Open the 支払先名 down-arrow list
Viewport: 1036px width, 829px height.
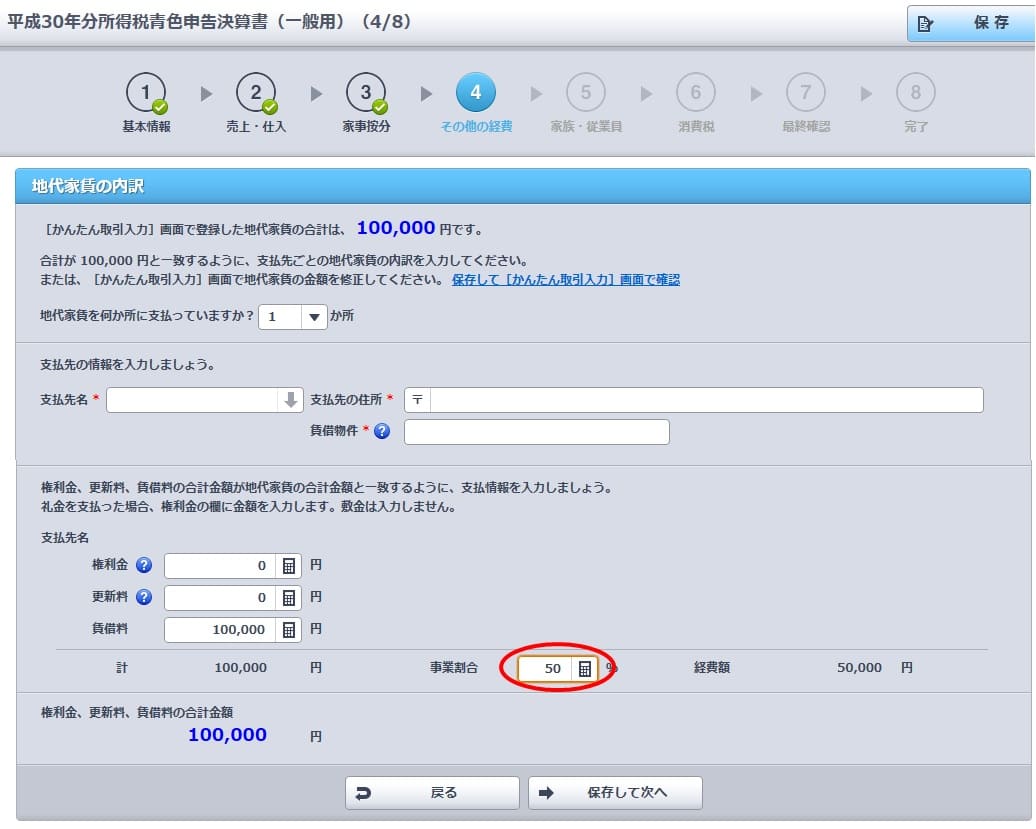[290, 400]
